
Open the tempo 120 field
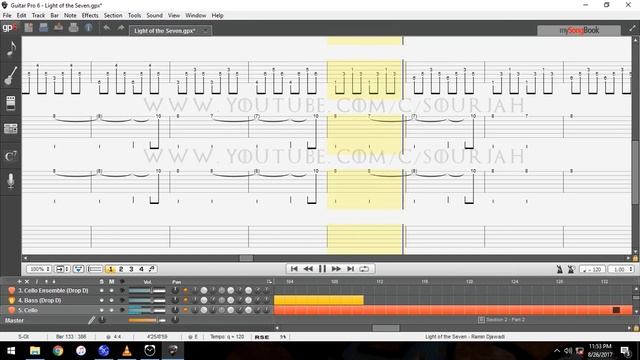592,269
